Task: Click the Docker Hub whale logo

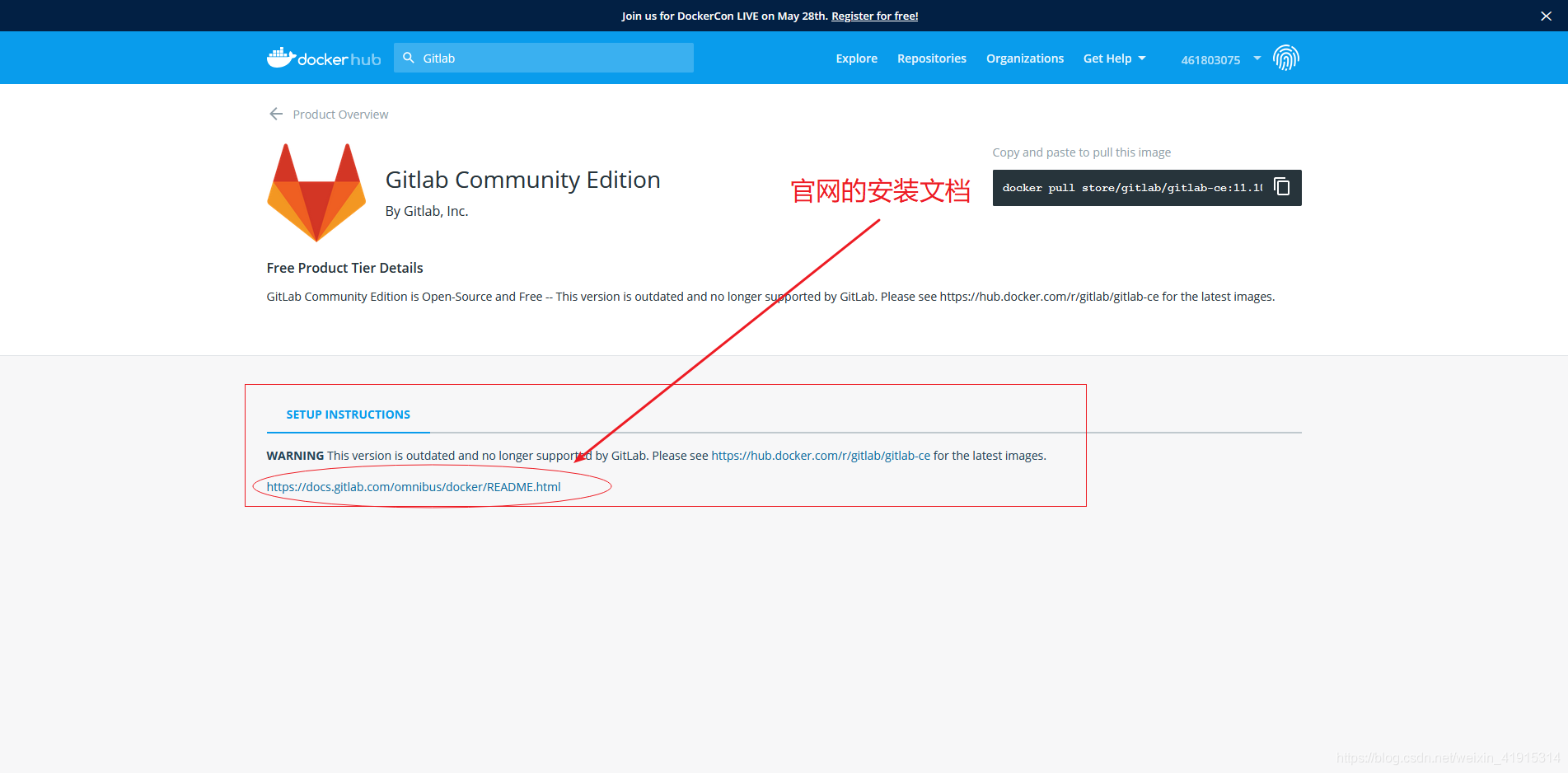Action: click(324, 58)
